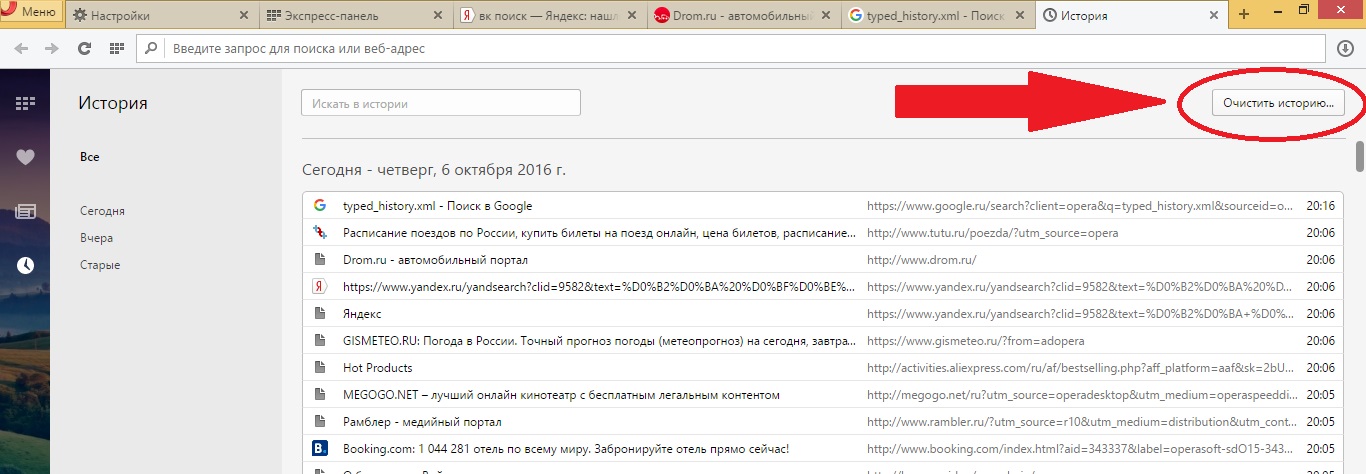Click the page icon beside MEGOGO.NET entry

320,395
